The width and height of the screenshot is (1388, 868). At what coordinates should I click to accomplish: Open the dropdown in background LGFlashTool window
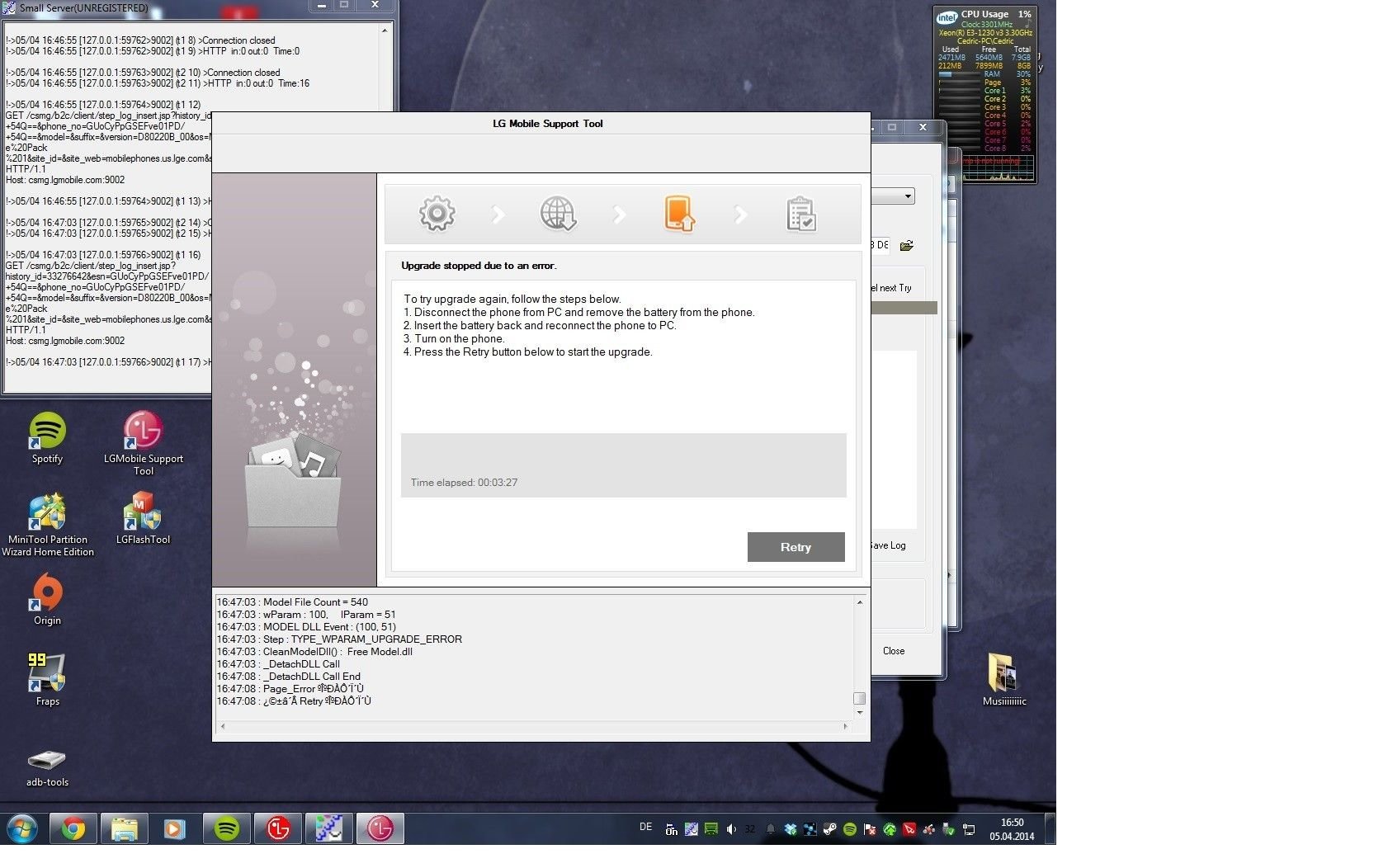[x=908, y=196]
